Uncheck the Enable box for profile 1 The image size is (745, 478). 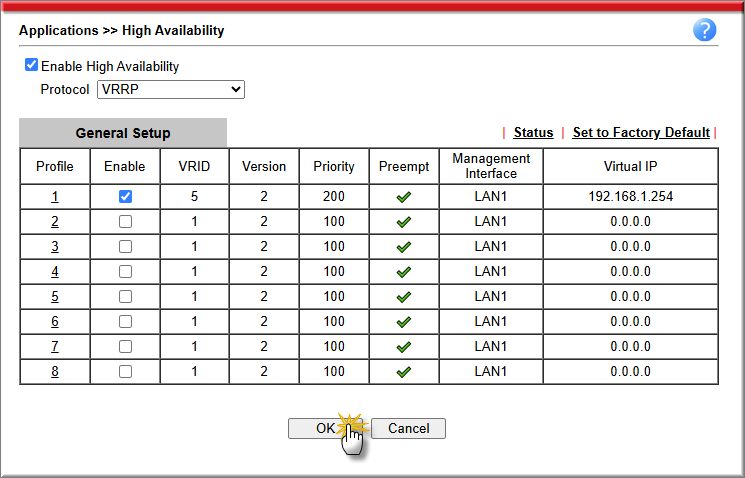click(125, 197)
